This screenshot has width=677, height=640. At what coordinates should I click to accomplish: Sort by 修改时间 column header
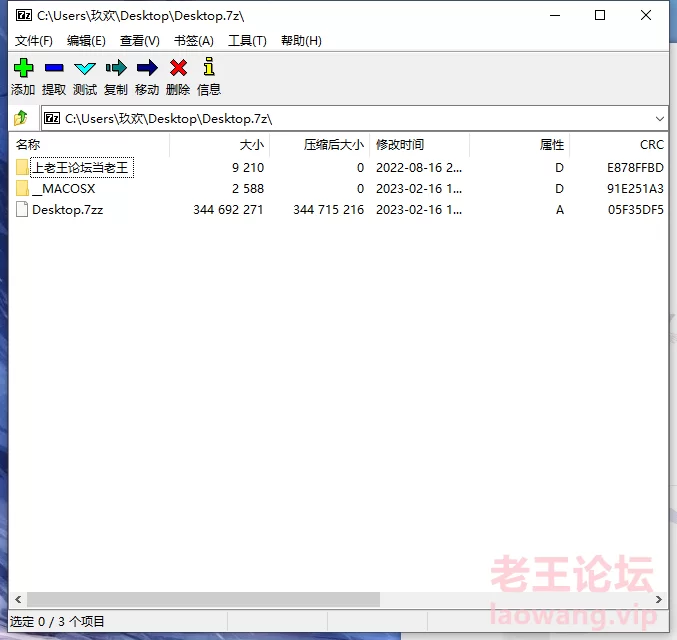point(419,145)
